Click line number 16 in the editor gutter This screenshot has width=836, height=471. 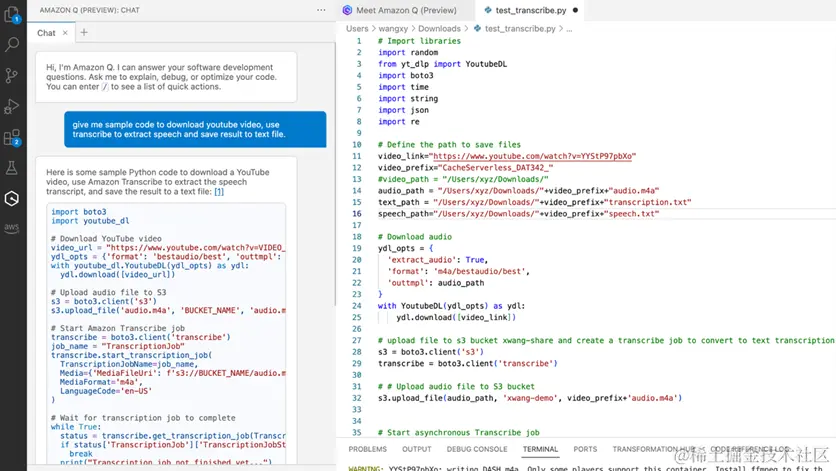click(x=357, y=214)
